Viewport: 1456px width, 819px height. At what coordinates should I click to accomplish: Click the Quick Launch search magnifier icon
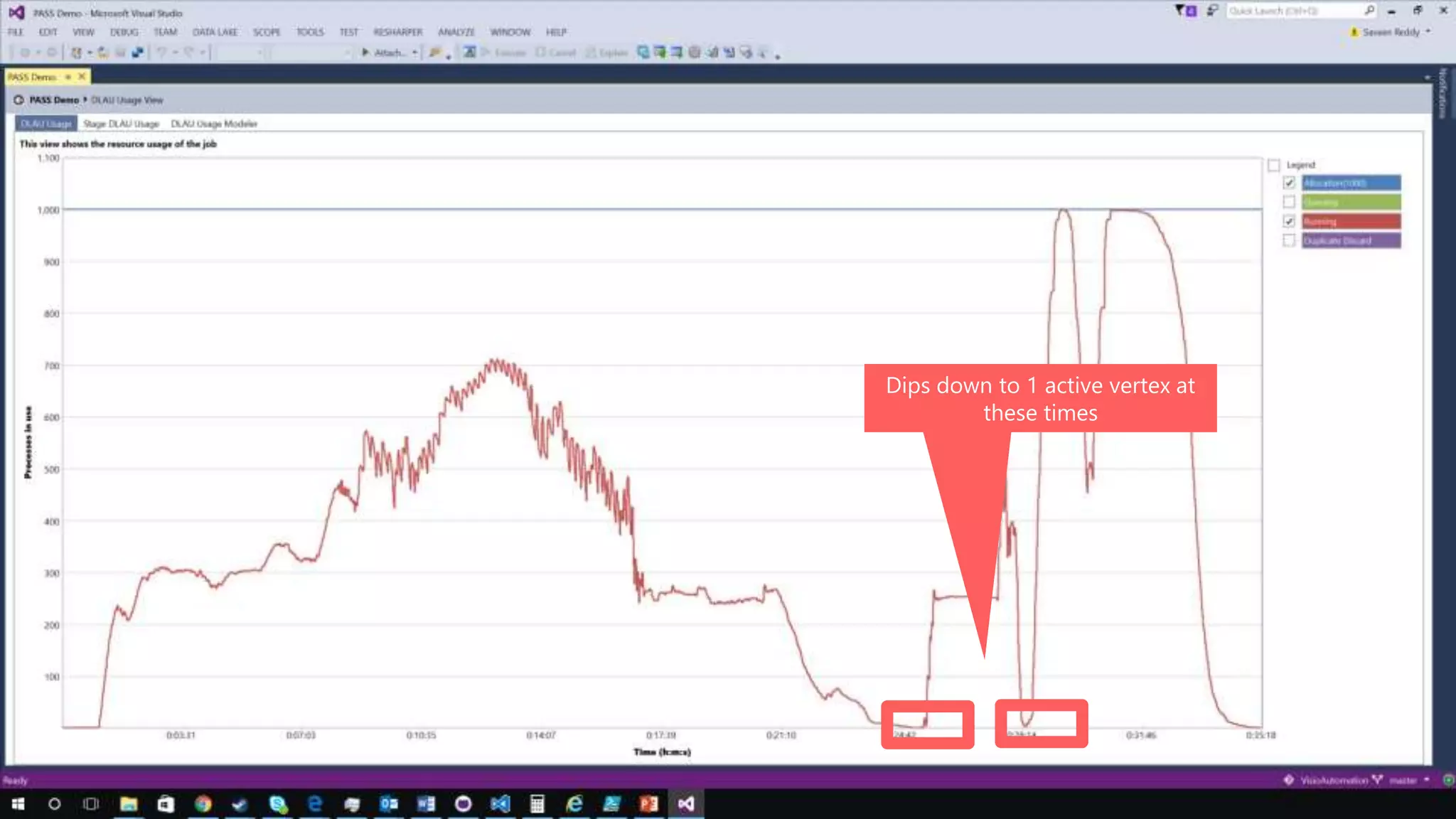point(1369,11)
